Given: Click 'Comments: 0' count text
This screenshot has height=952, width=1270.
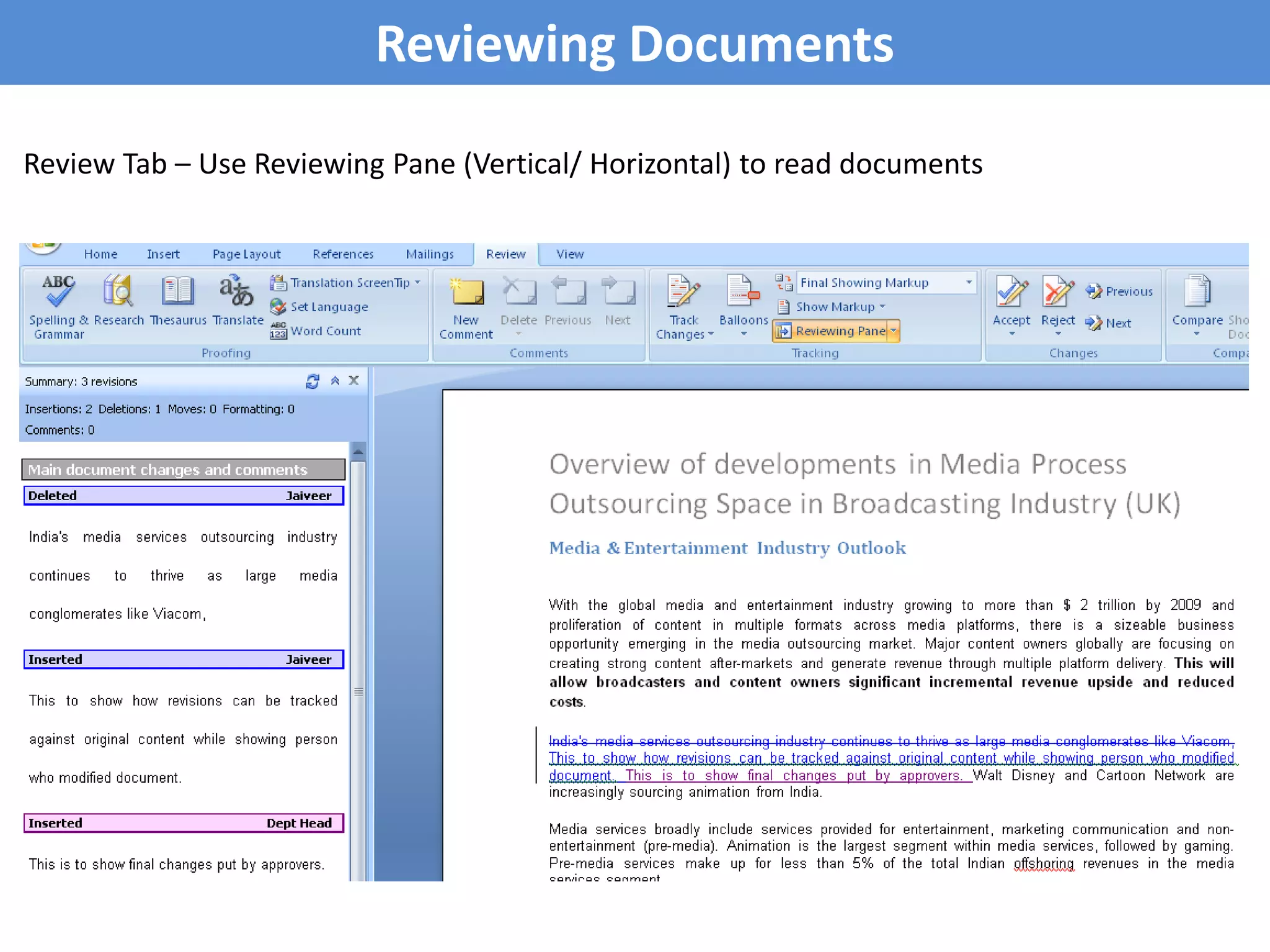Looking at the screenshot, I should point(60,430).
